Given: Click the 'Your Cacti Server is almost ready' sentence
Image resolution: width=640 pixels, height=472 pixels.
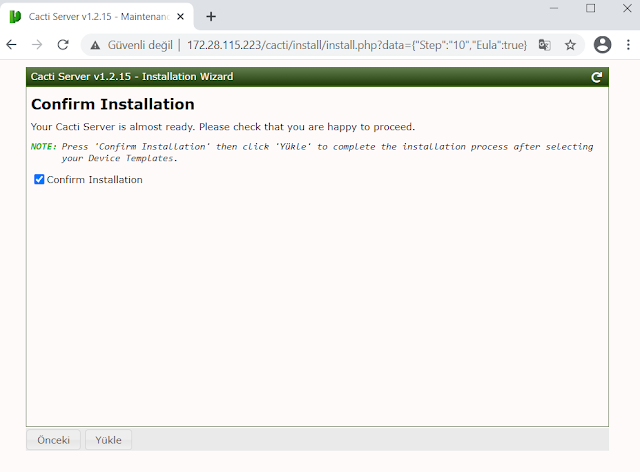Looking at the screenshot, I should click(x=223, y=127).
